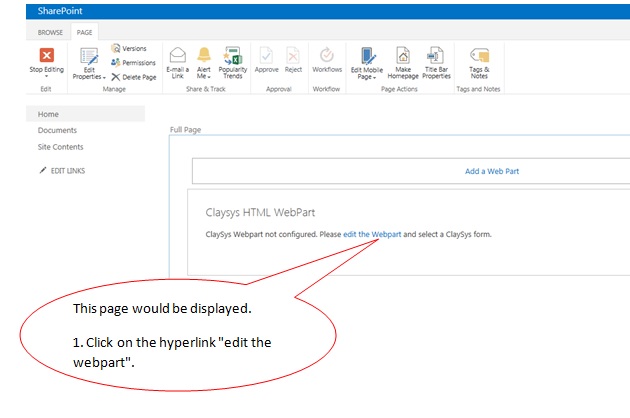Expand the Edit Properties dropdown arrow
The width and height of the screenshot is (630, 418).
104,77
